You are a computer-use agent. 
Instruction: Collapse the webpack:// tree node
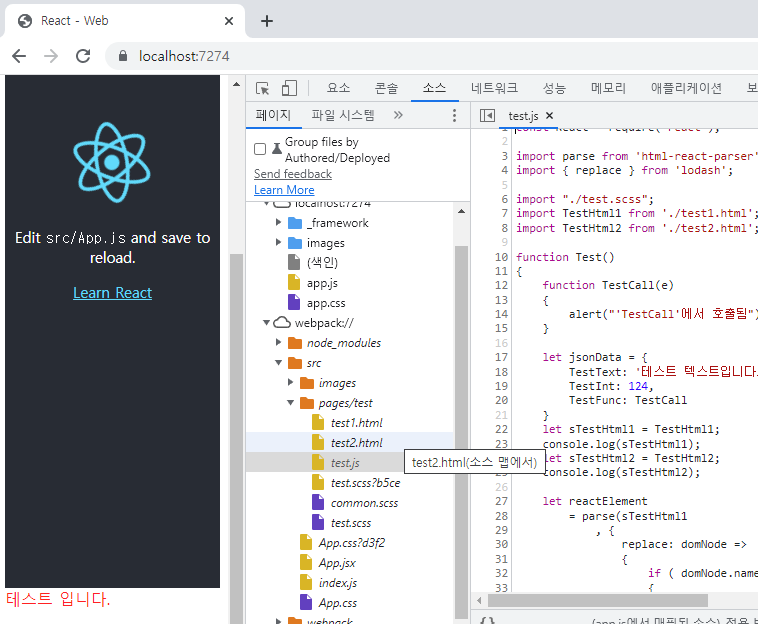click(x=266, y=322)
